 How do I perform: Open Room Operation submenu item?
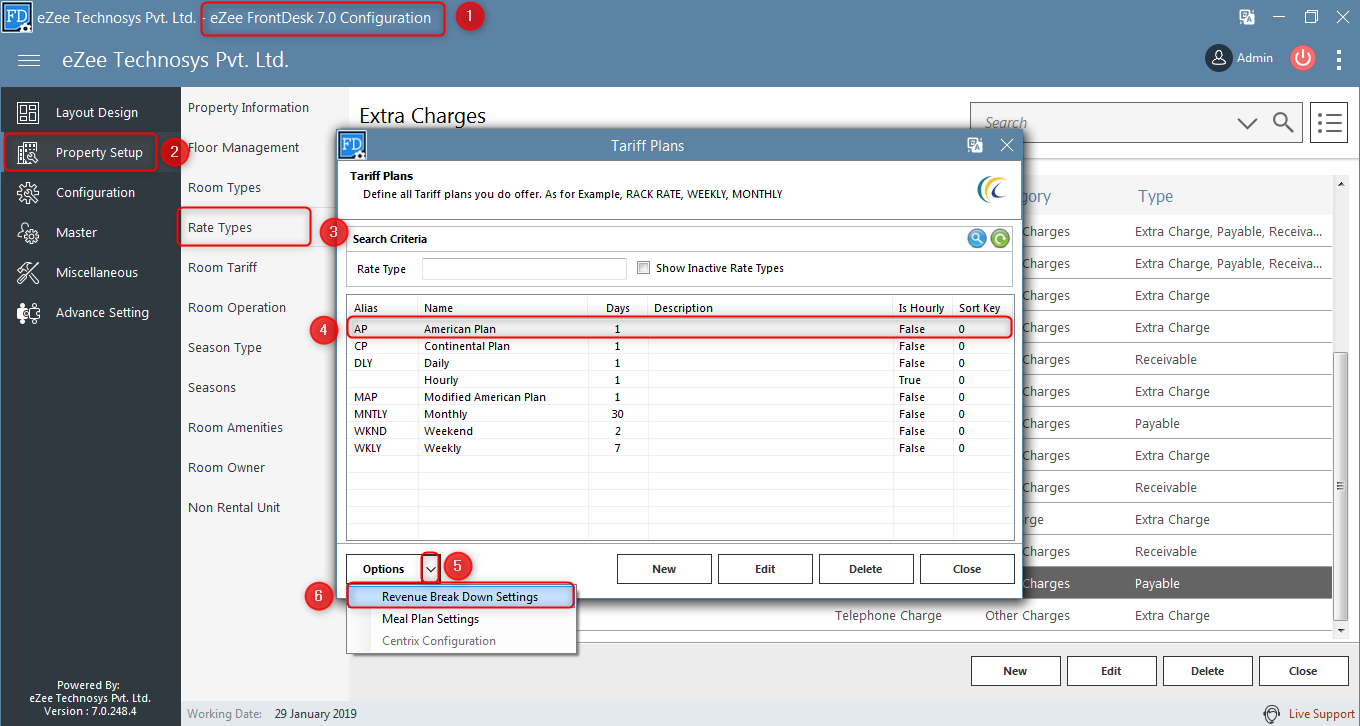point(237,308)
